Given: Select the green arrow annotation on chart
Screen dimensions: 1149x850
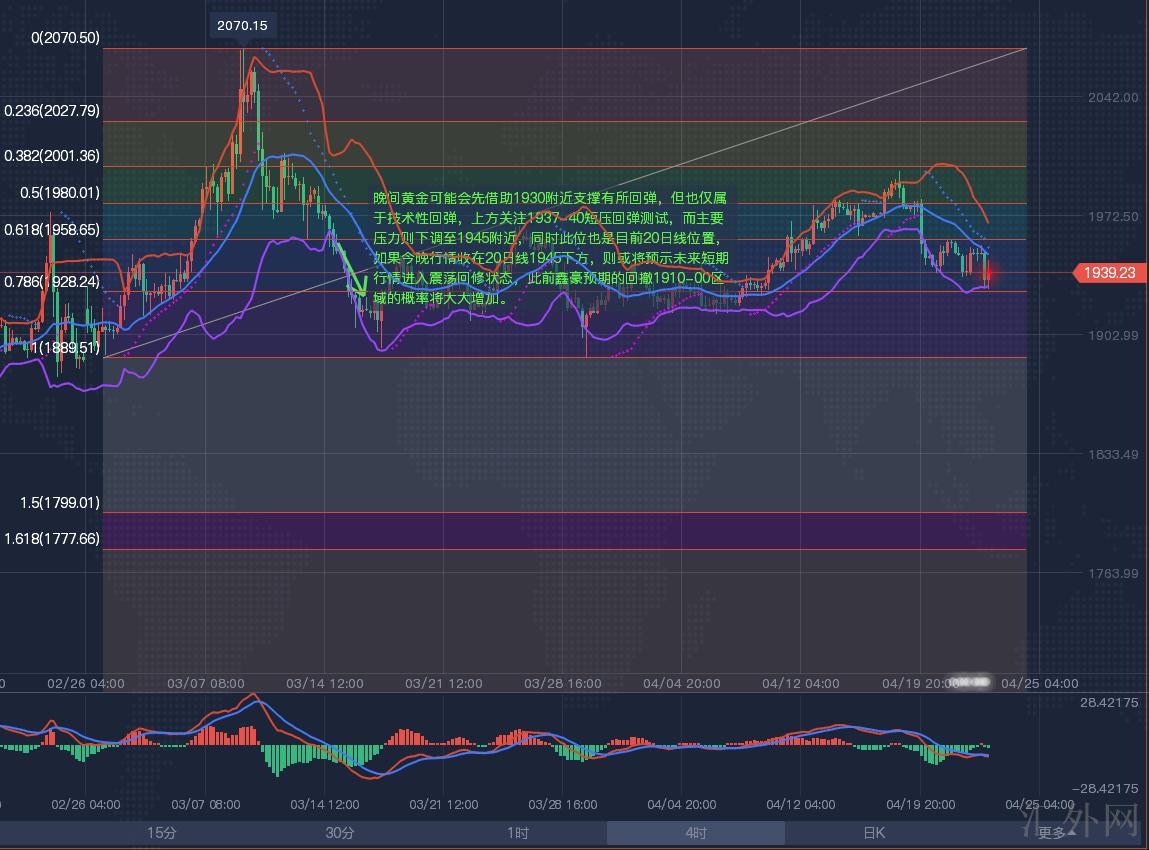Looking at the screenshot, I should click(348, 266).
